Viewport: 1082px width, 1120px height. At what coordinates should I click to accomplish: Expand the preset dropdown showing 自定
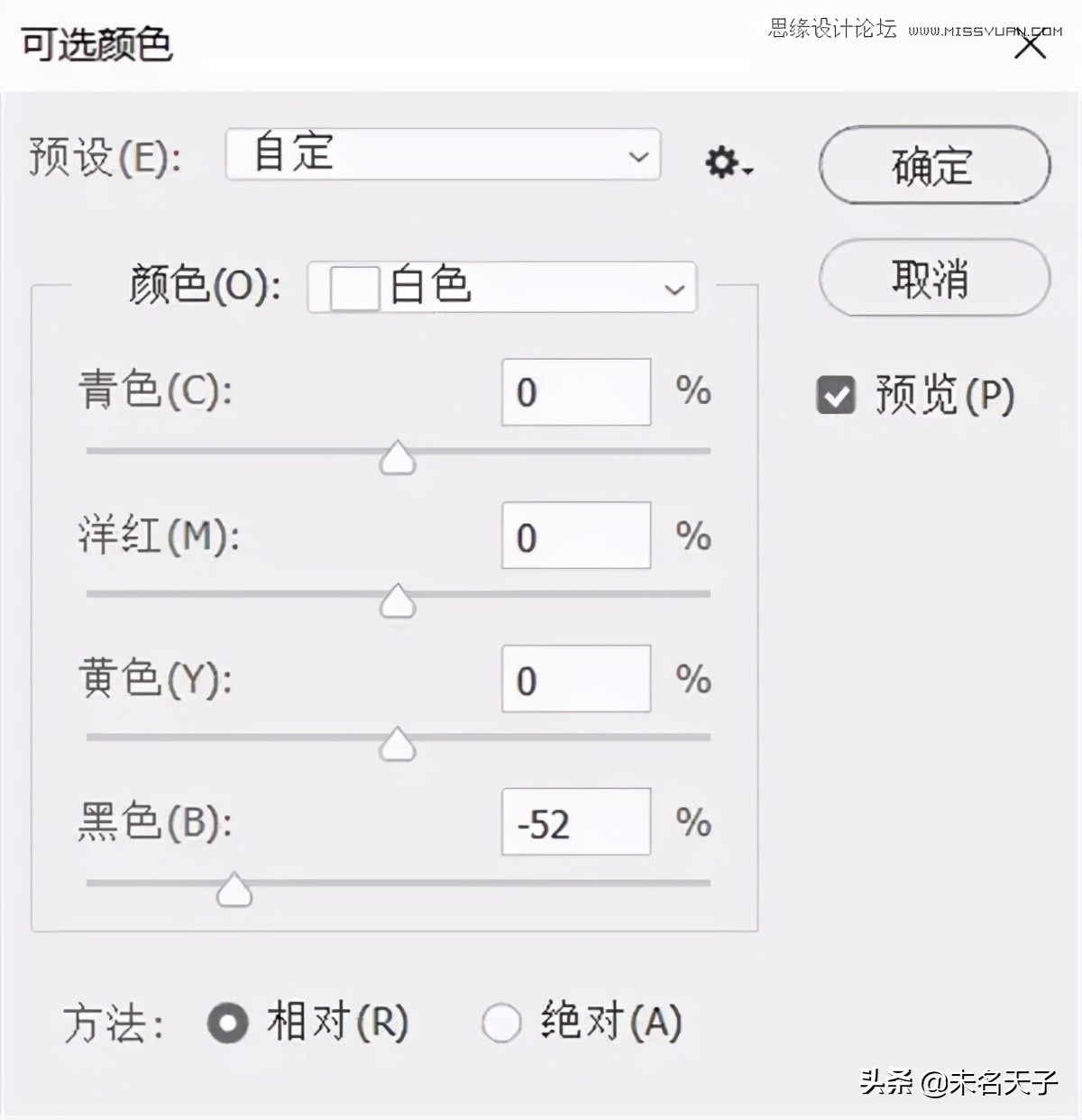tap(442, 155)
